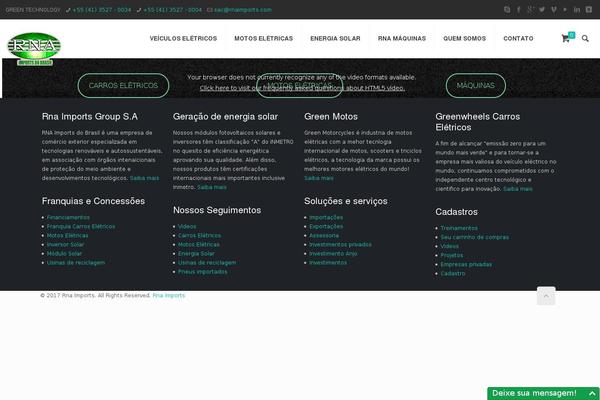This screenshot has width=600, height=400.
Task: Open Seu caminho de compras link
Action: pos(474,237)
